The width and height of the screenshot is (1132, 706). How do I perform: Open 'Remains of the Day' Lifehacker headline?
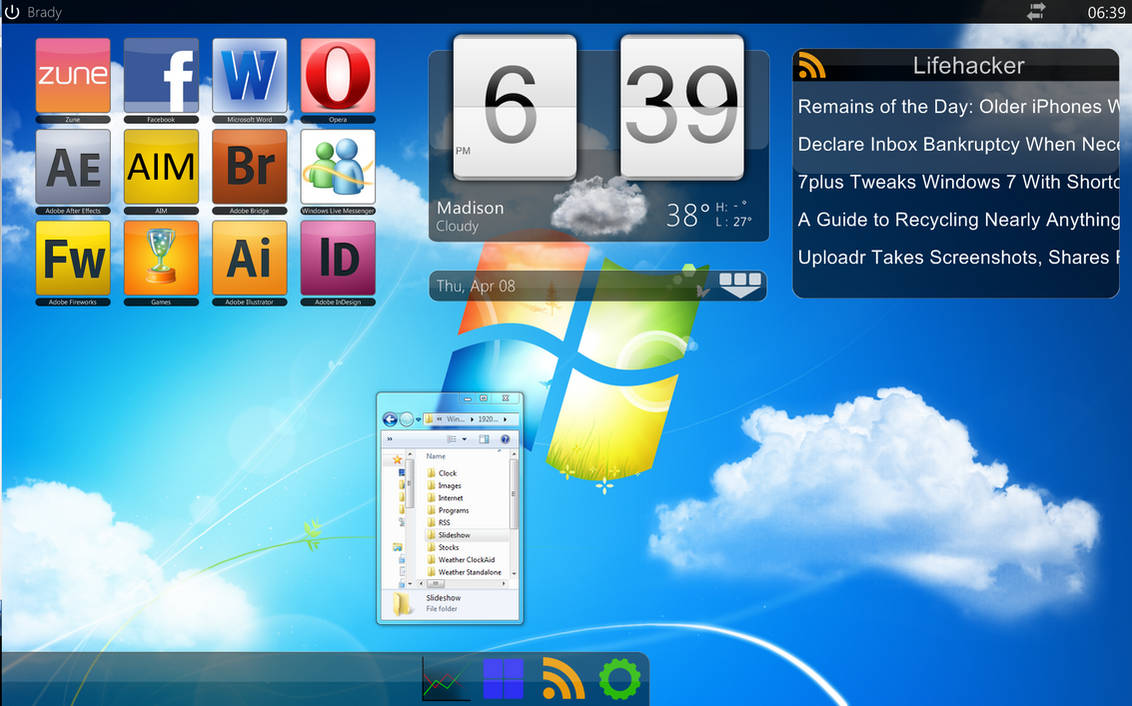coord(957,107)
